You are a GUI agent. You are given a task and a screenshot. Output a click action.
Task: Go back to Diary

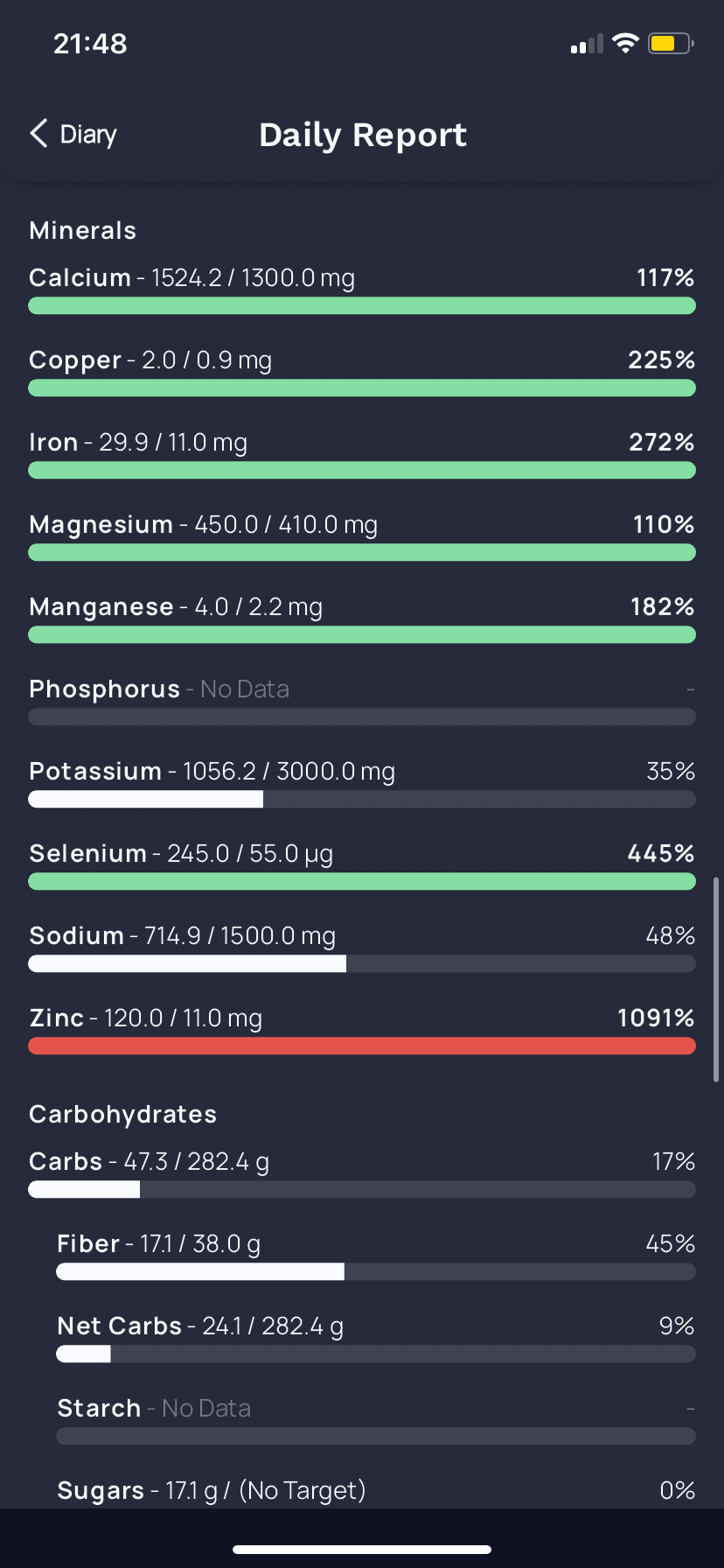73,134
